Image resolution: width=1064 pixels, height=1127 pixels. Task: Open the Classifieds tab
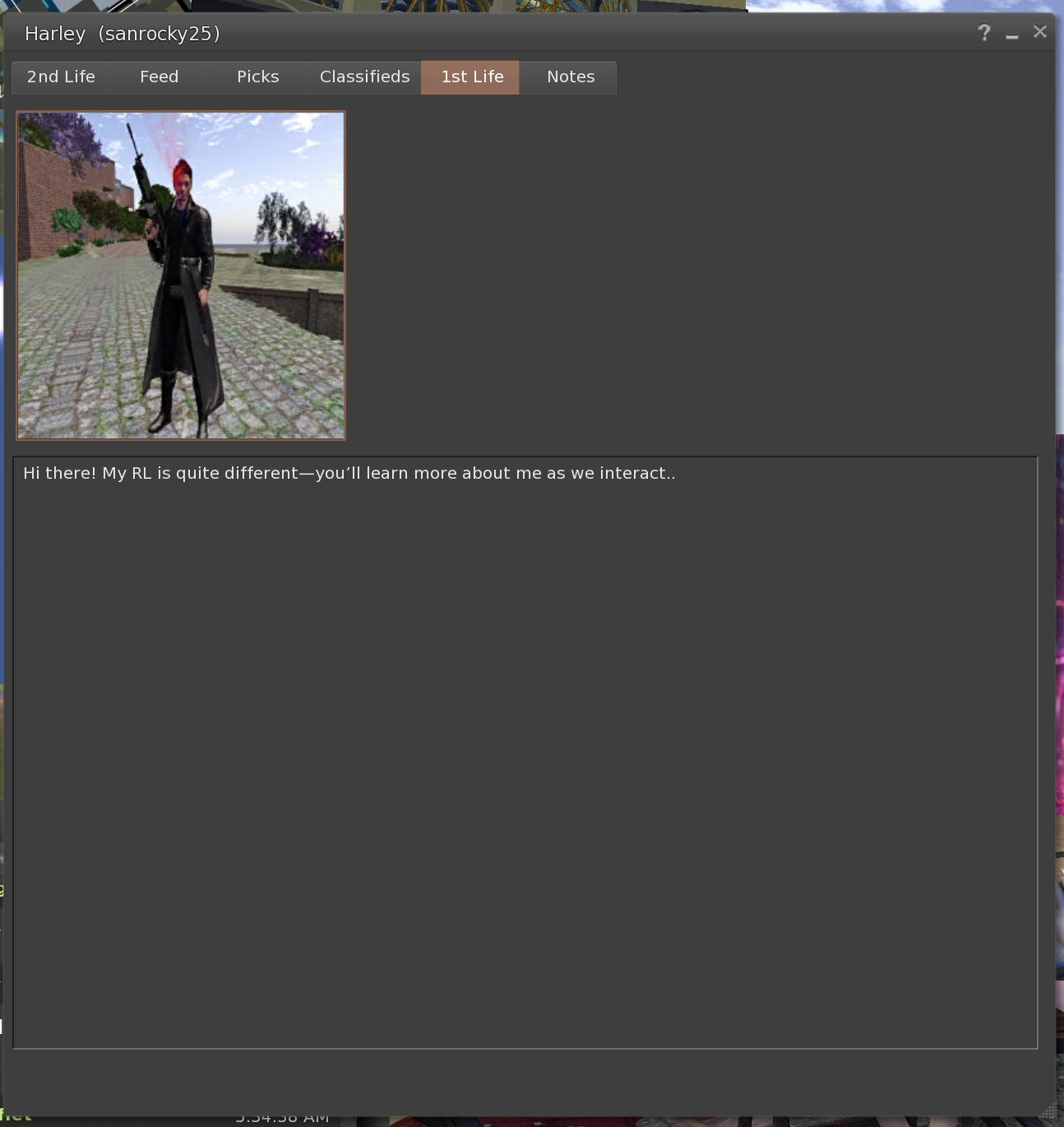(x=363, y=77)
